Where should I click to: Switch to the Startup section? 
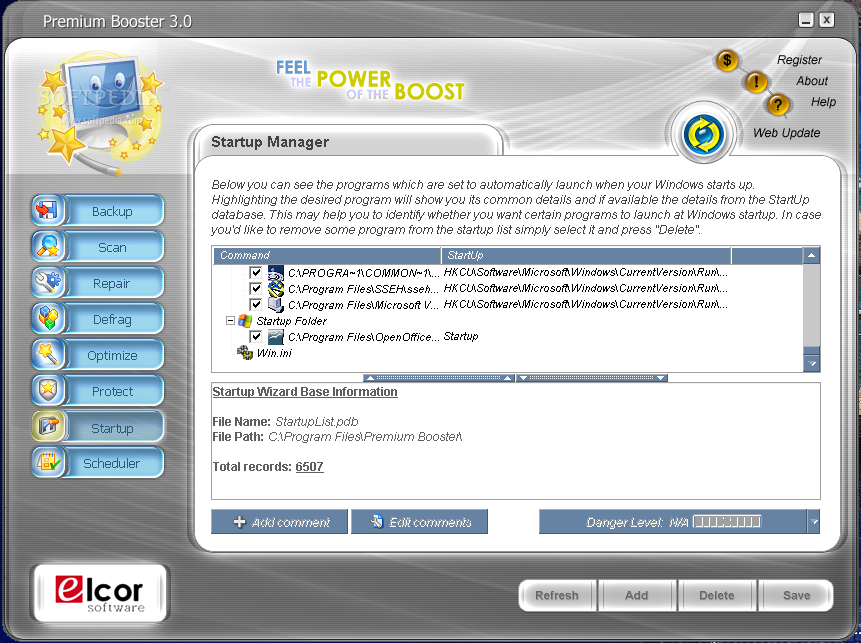(112, 428)
